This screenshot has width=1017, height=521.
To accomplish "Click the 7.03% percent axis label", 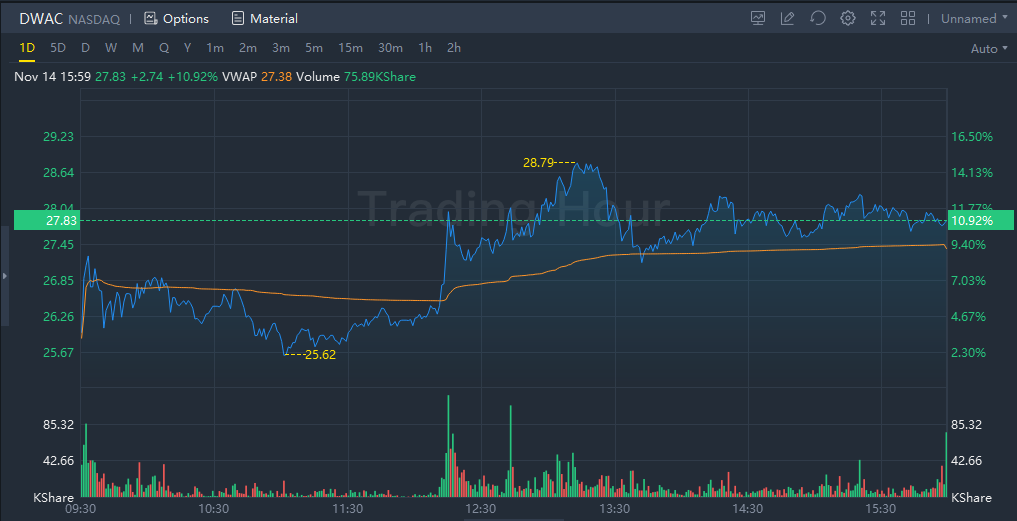I will point(968,281).
